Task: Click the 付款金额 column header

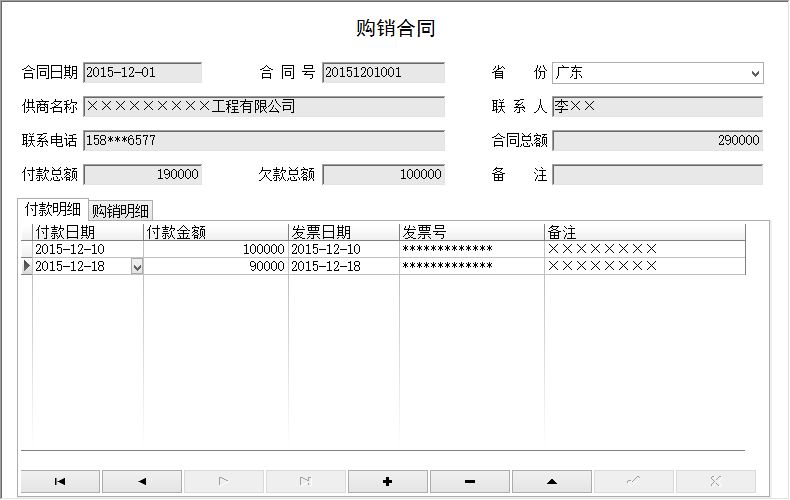Action: pos(216,232)
